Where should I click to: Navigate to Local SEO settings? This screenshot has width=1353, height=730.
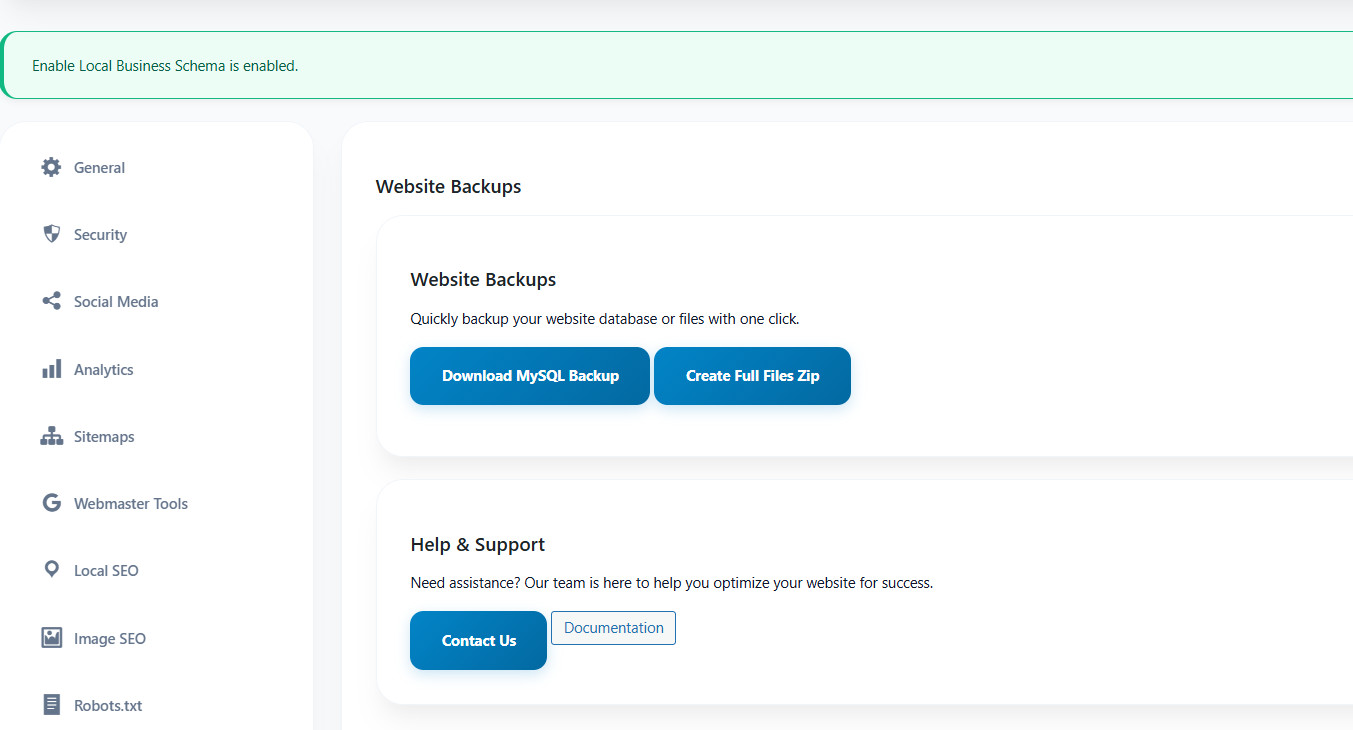point(106,570)
